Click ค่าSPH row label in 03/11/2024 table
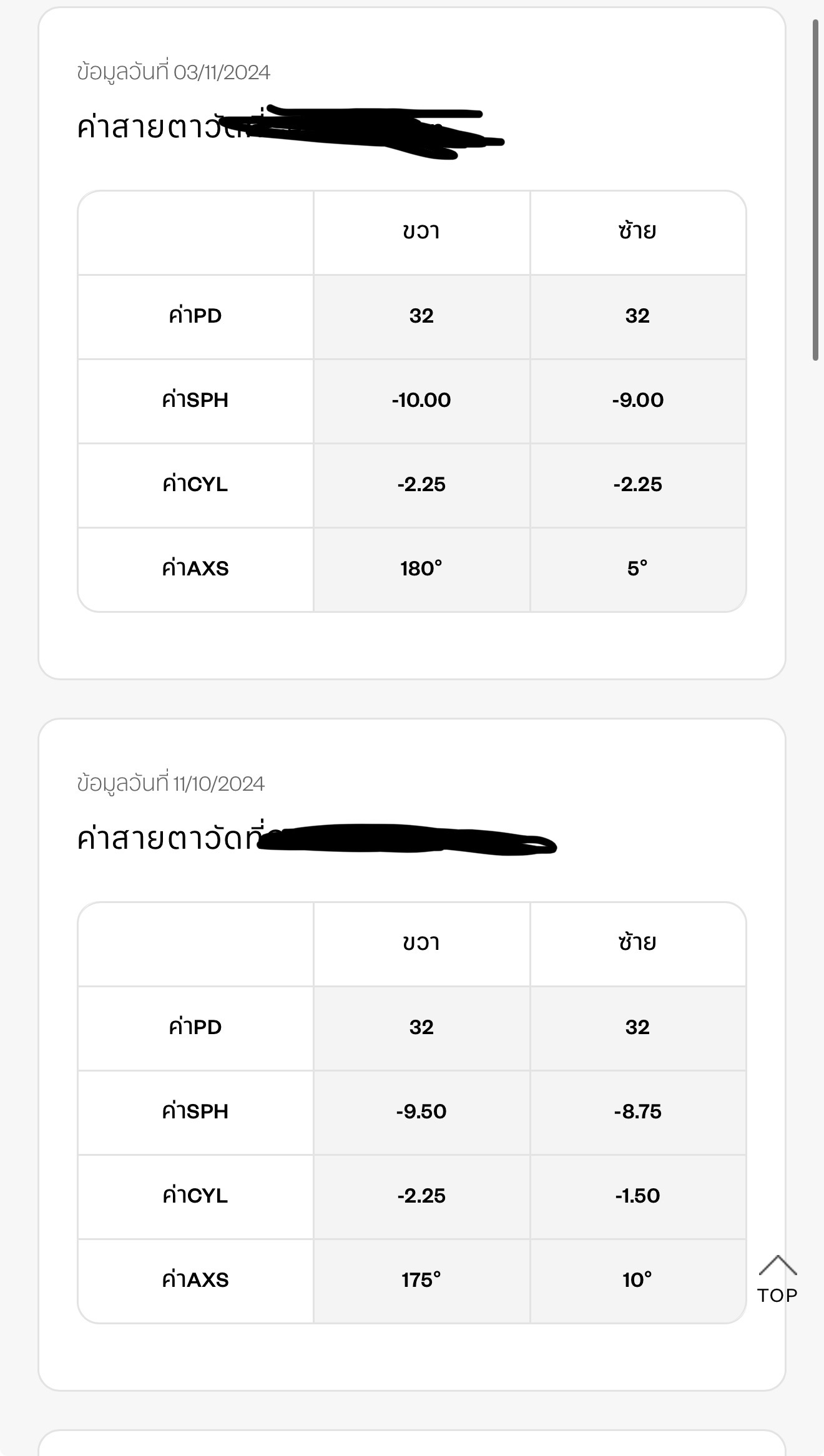824x1456 pixels. coord(195,400)
